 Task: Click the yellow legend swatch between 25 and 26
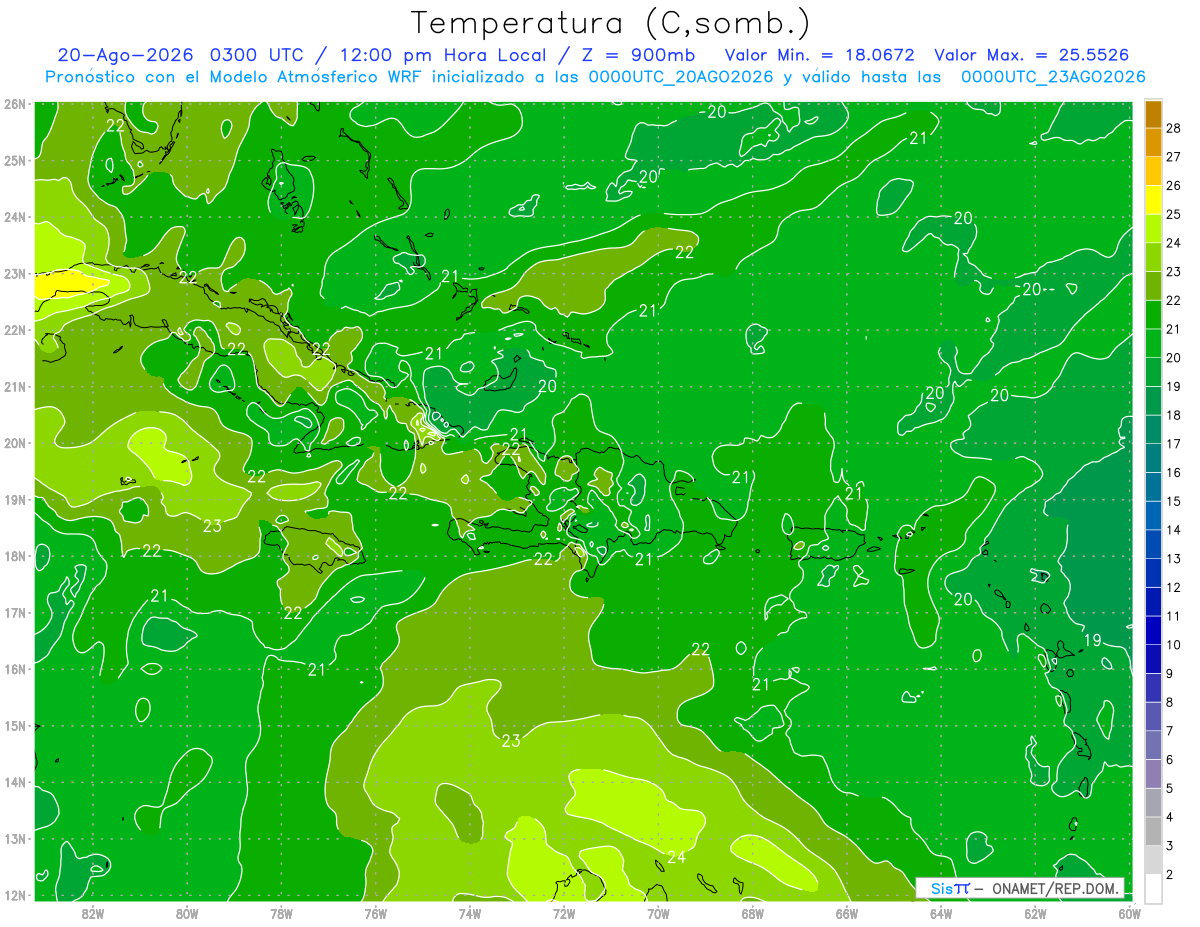click(1154, 199)
